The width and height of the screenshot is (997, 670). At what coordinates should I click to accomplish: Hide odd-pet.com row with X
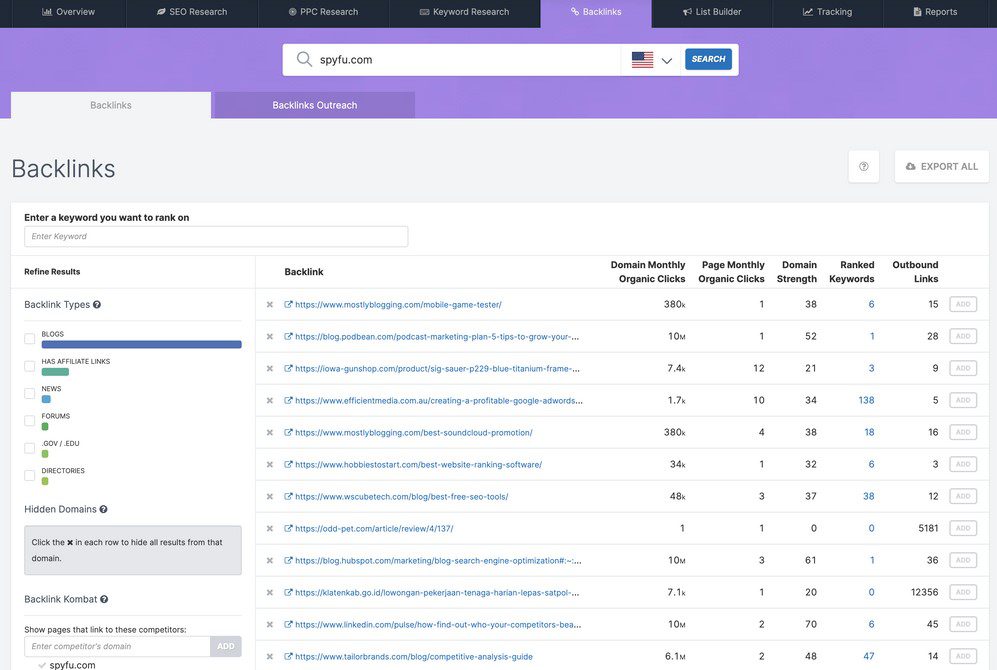(270, 528)
